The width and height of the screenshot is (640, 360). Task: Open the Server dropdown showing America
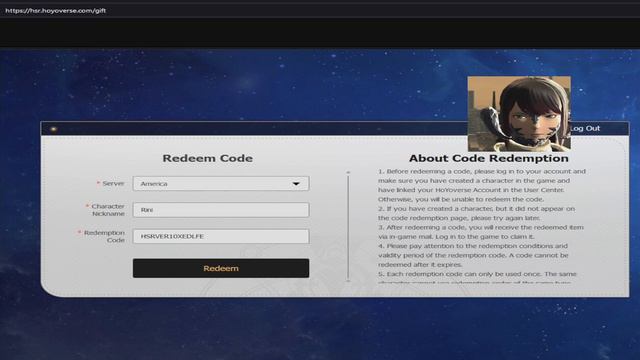pos(221,184)
